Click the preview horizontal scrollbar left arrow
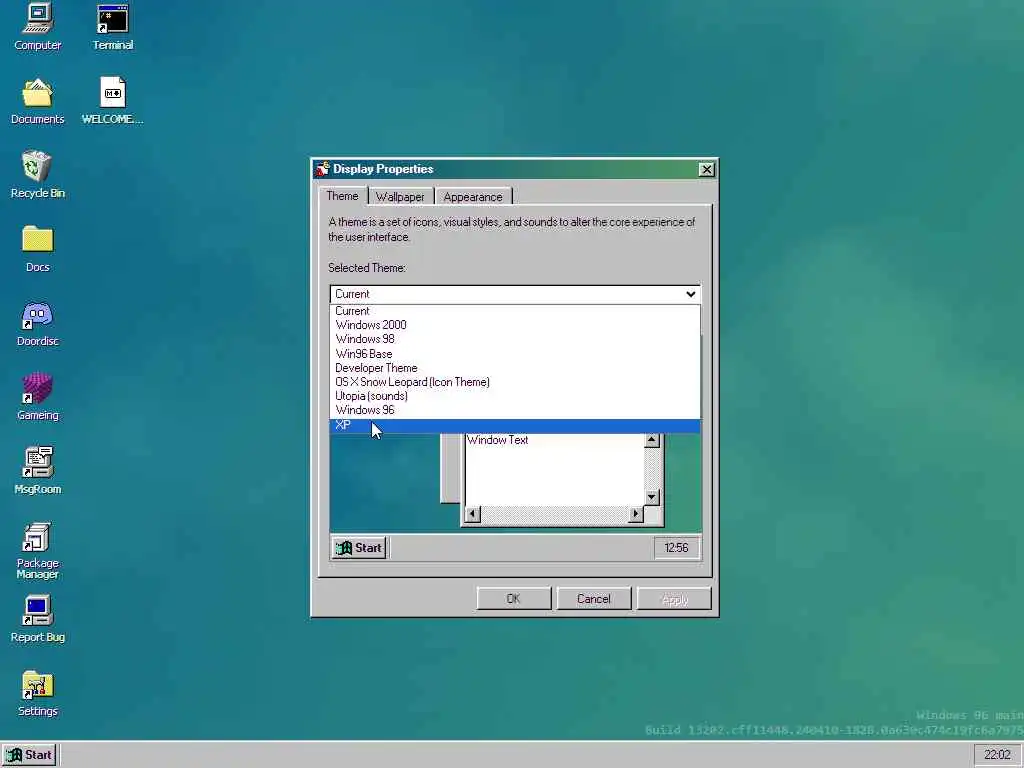 (472, 514)
